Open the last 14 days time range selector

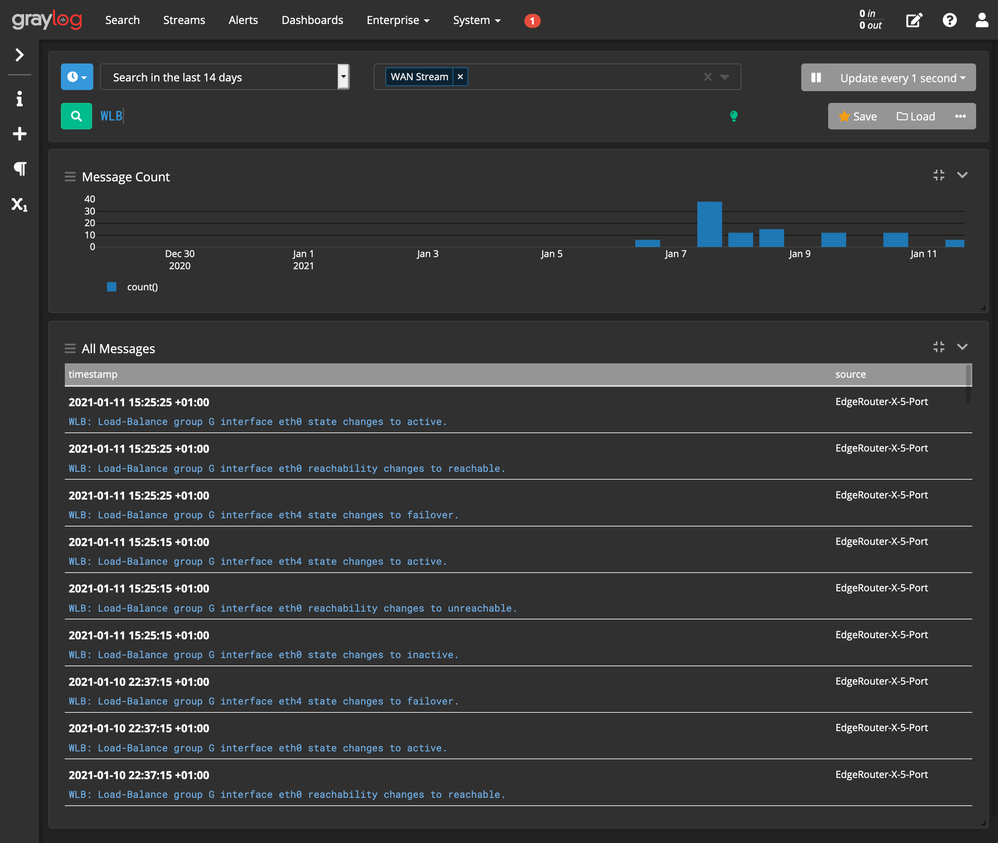pos(220,76)
